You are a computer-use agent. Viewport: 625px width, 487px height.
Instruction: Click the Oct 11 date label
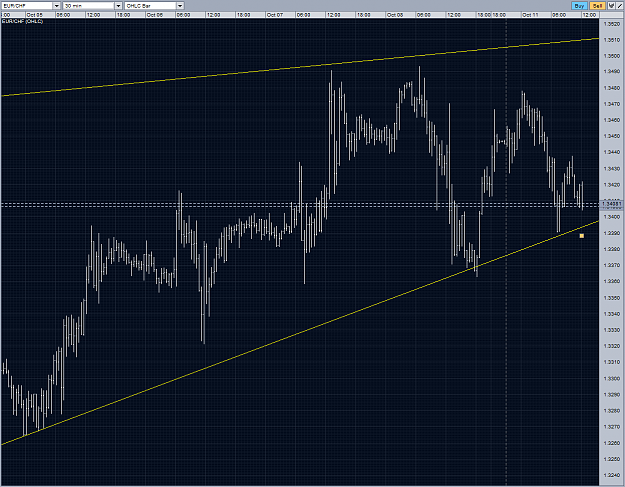coord(530,15)
